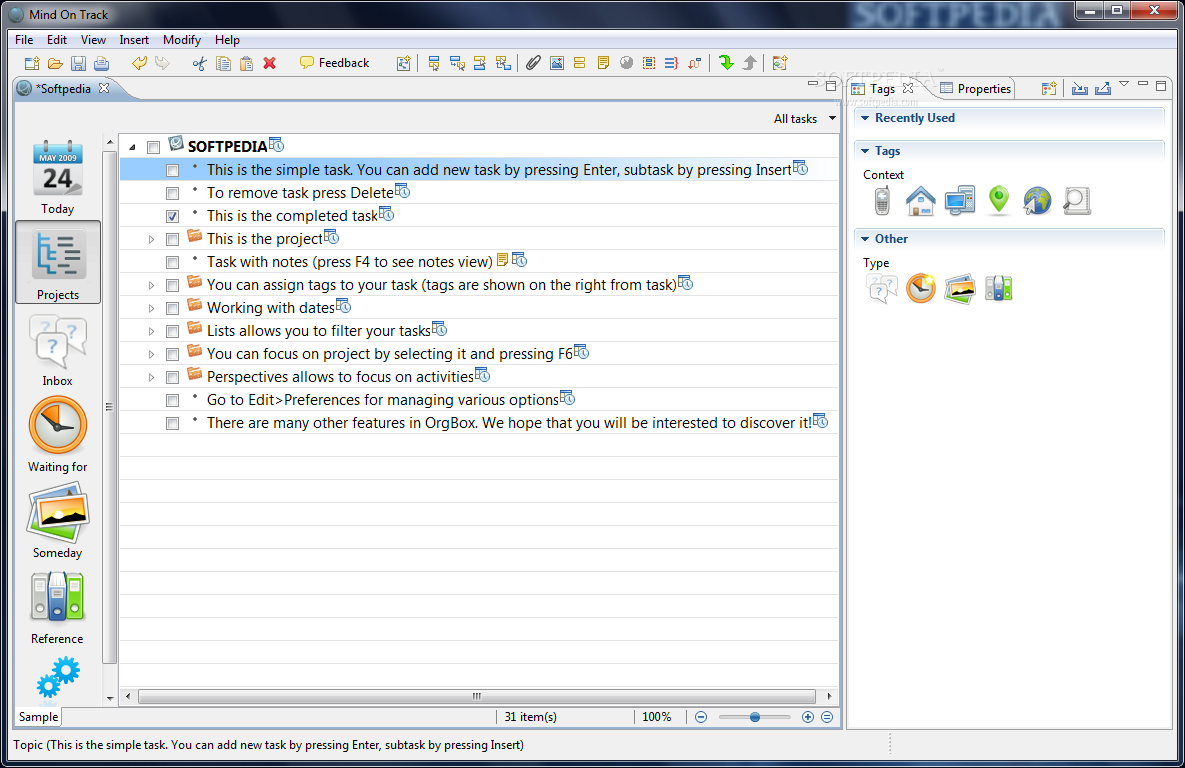1185x768 pixels.
Task: Click the Open folder toolbar icon
Action: pos(55,63)
